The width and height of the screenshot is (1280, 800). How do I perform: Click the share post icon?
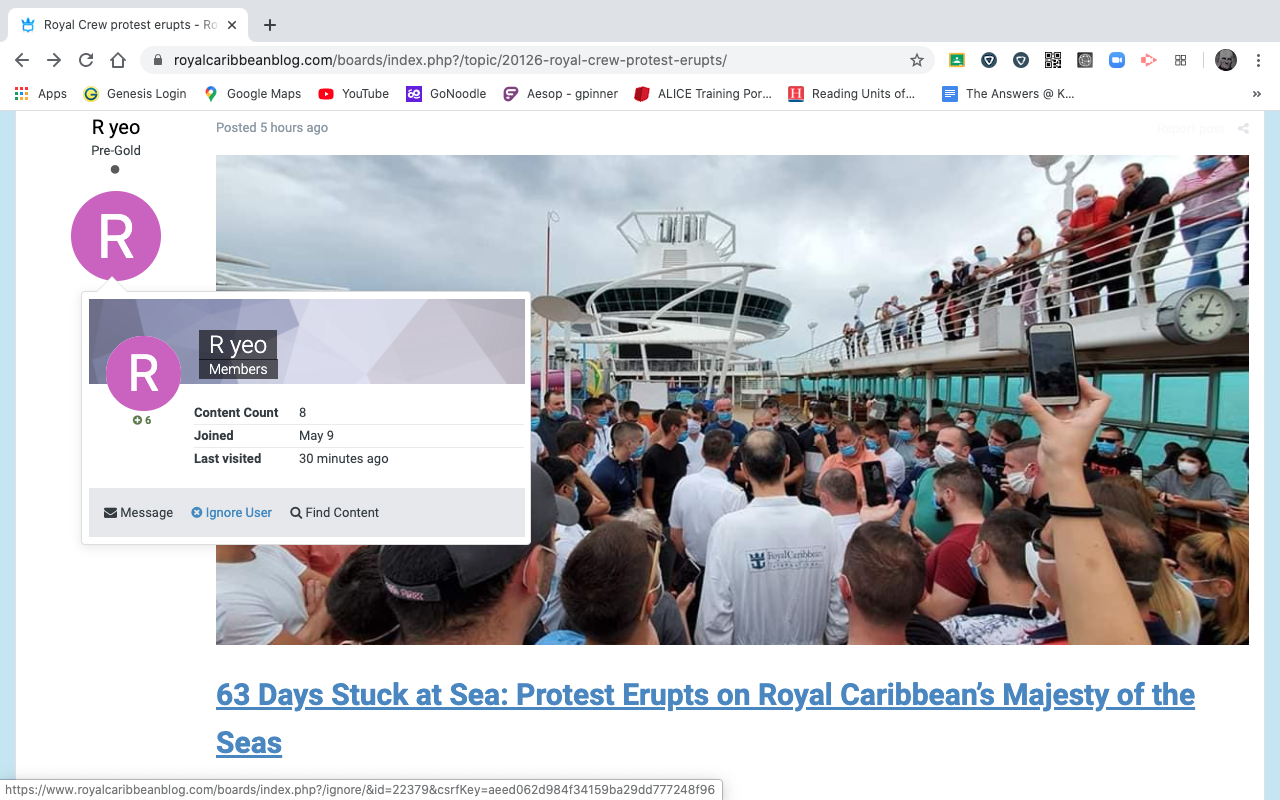click(x=1243, y=128)
